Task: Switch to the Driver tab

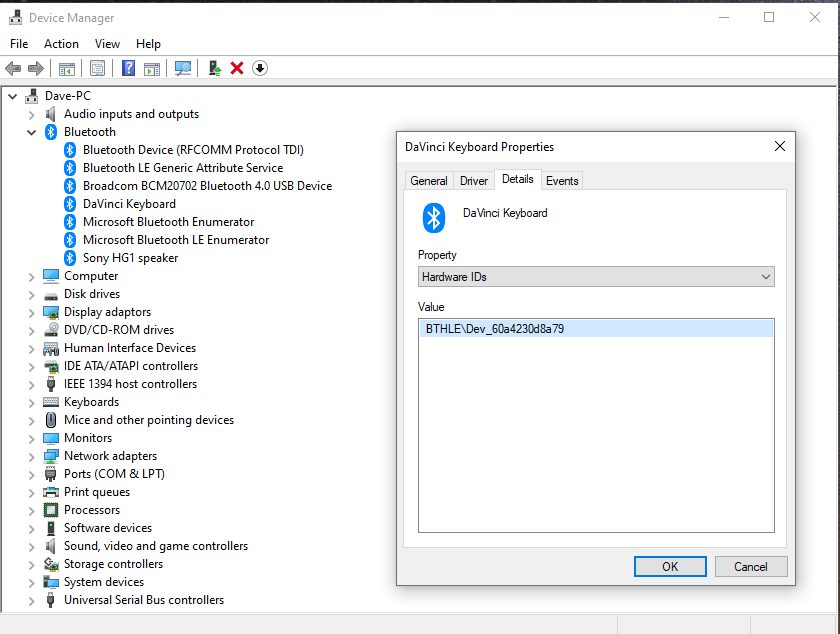Action: pos(474,181)
